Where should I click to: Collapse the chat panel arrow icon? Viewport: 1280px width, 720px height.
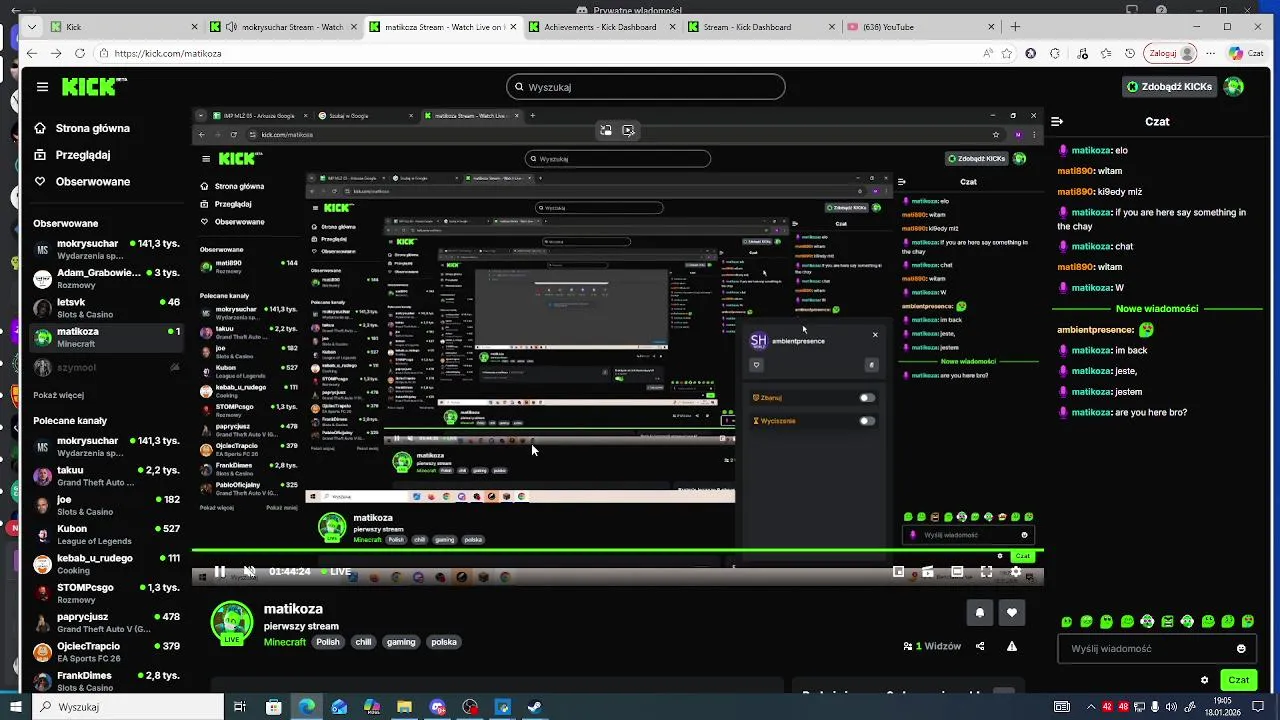[1057, 121]
